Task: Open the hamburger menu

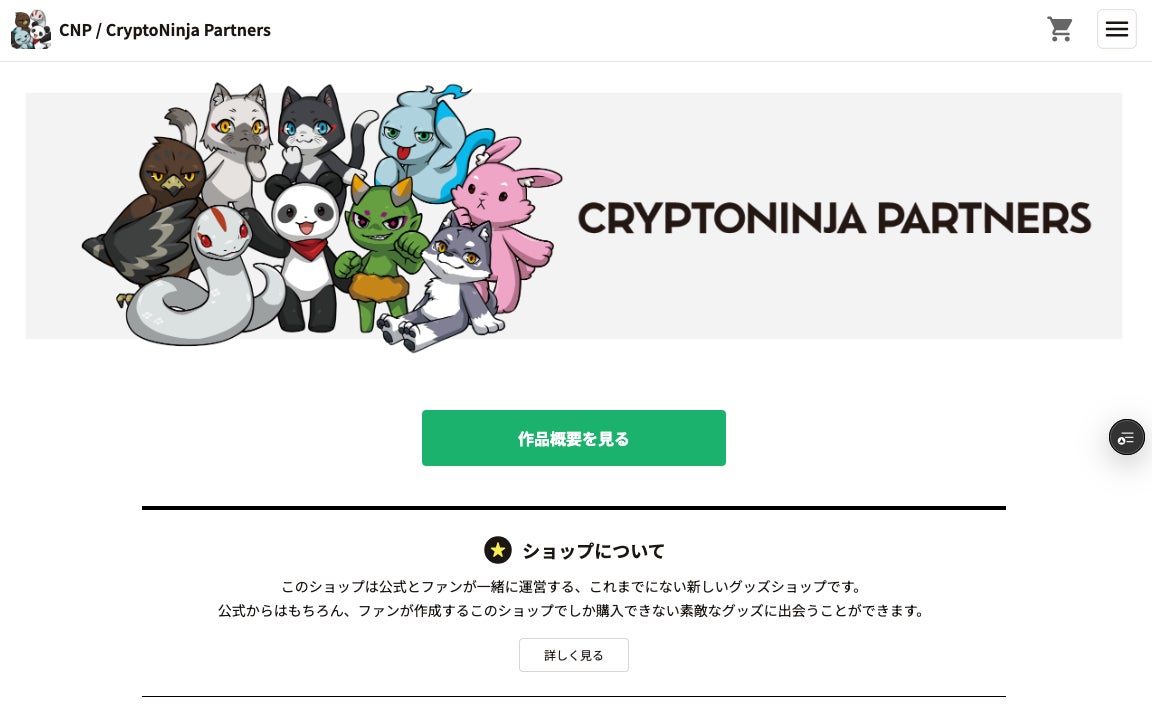Action: click(x=1116, y=29)
